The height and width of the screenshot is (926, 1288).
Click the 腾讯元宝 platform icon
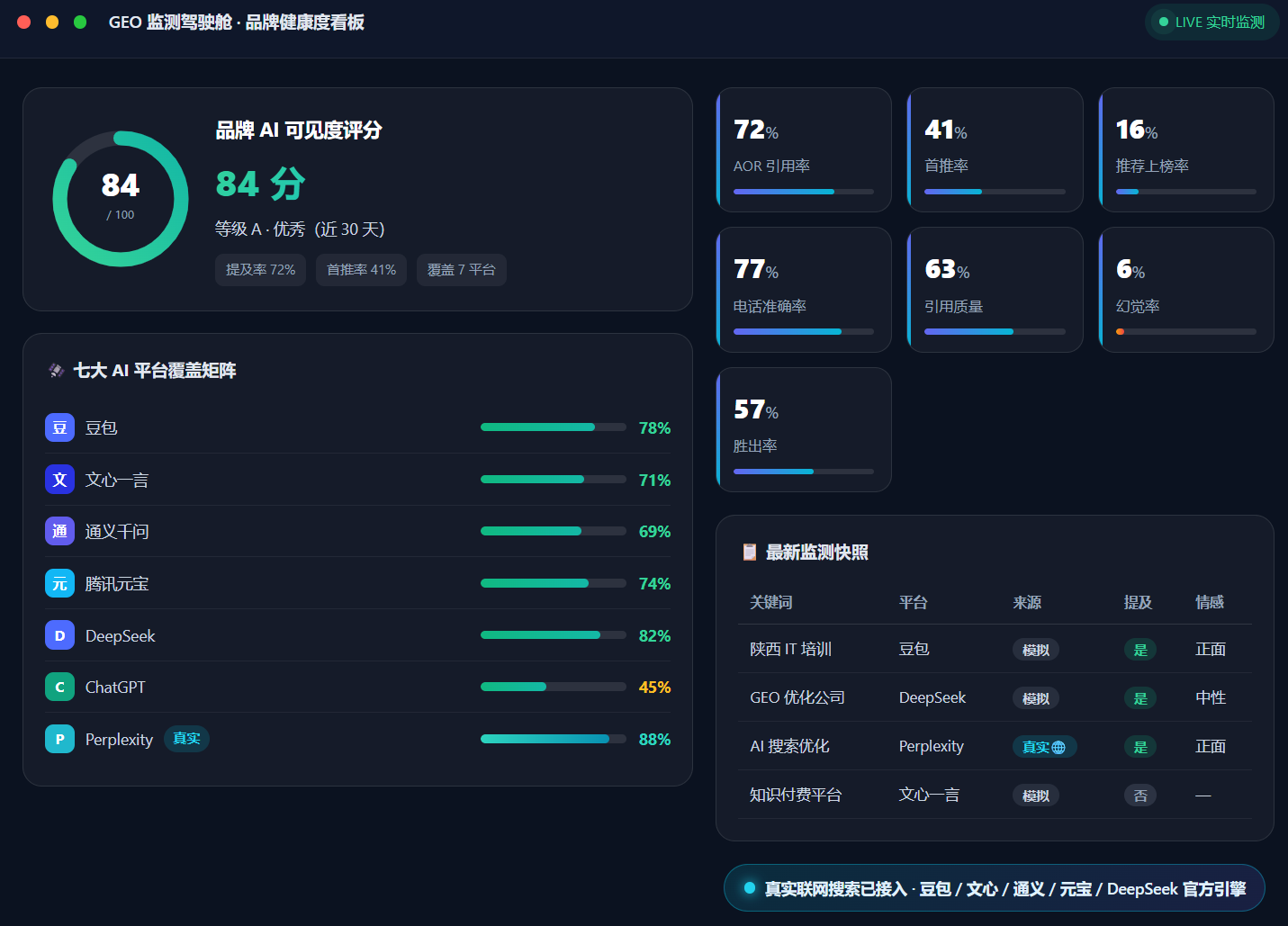click(x=59, y=583)
